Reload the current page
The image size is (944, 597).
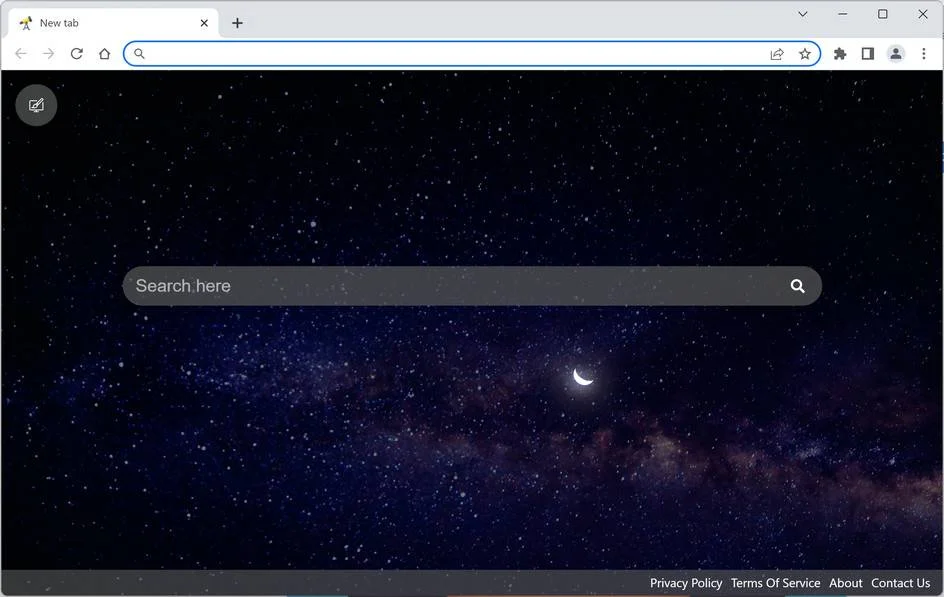point(76,54)
